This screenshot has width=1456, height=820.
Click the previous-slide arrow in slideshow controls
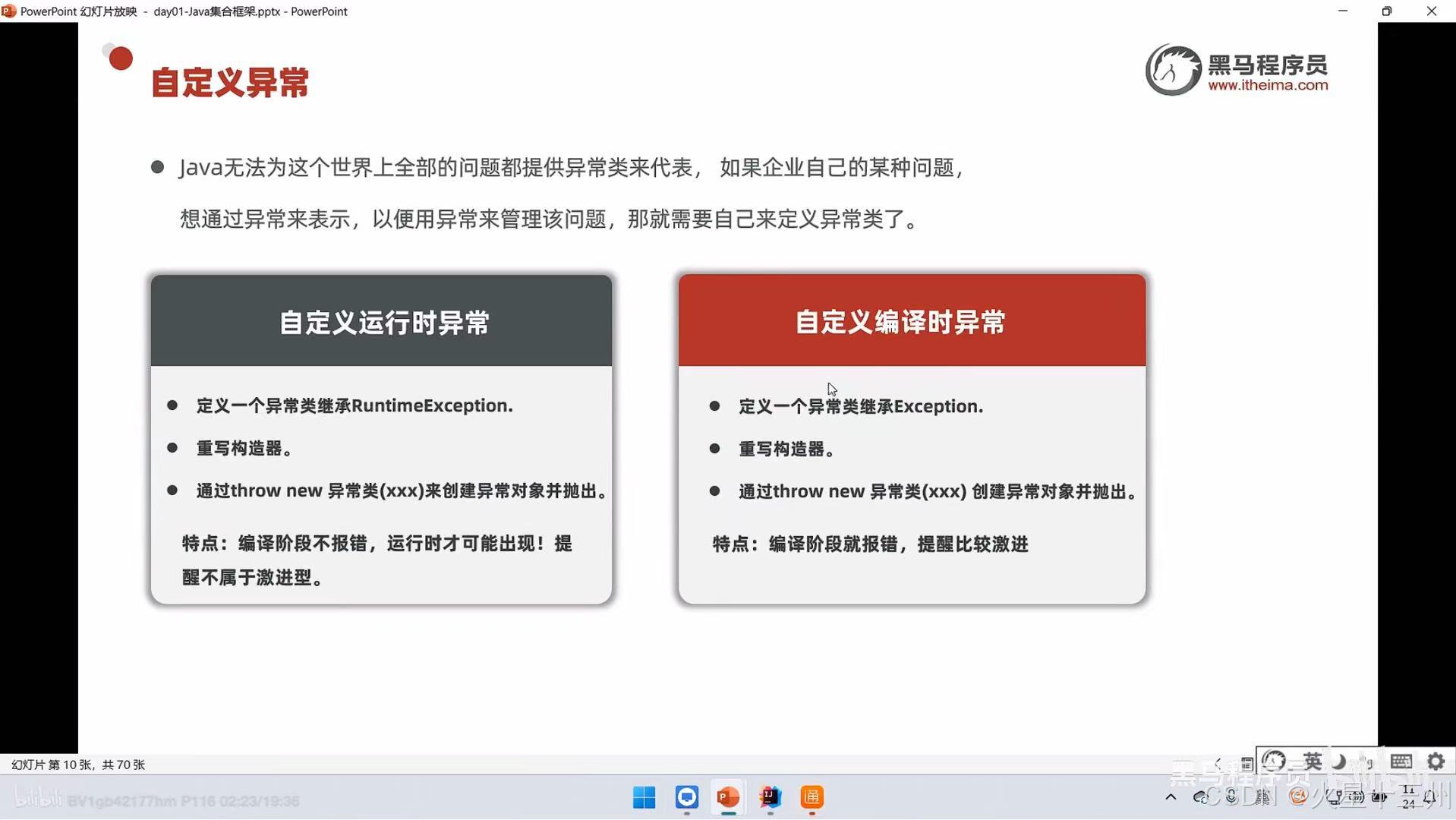pos(1218,763)
